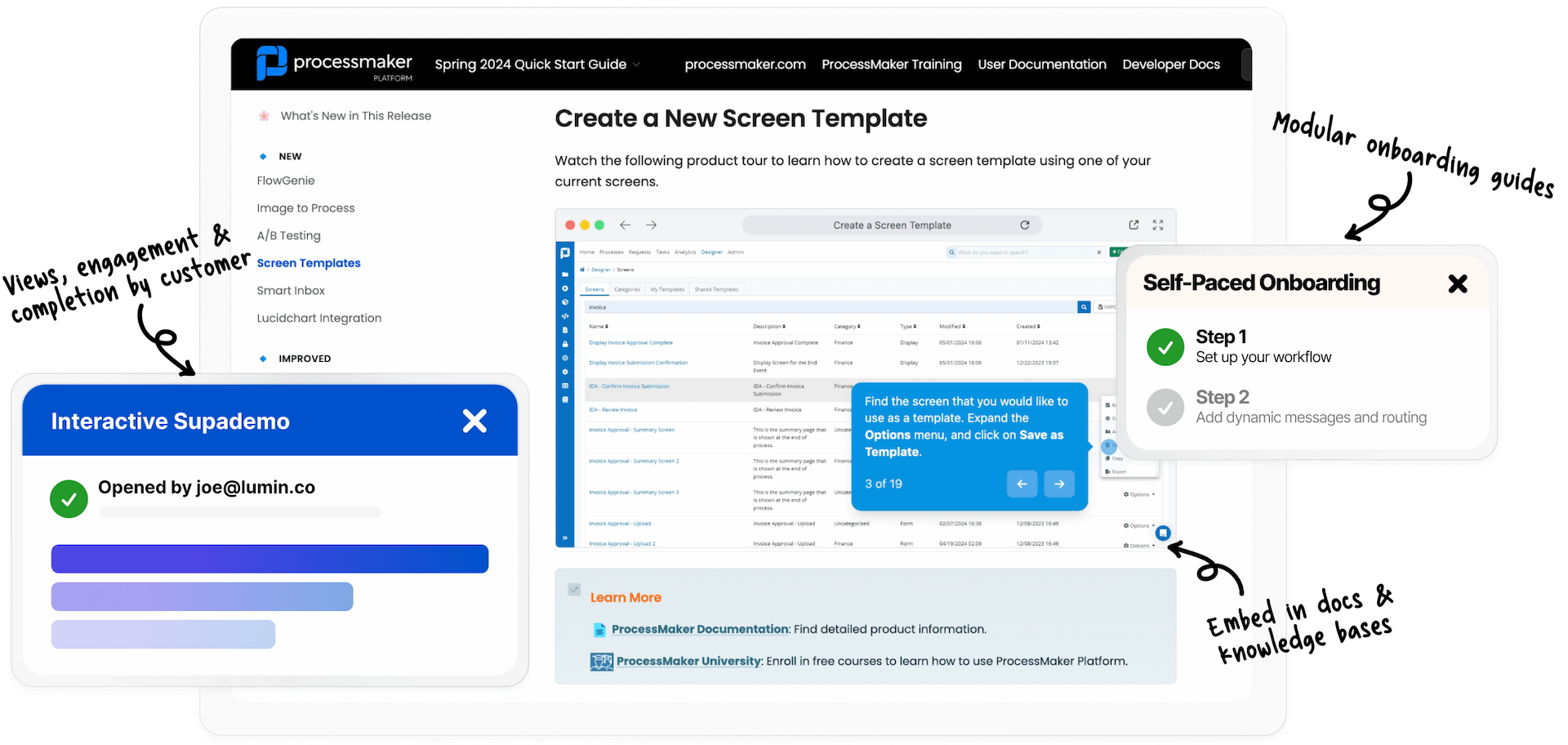Click the invoice search input field

[831, 307]
